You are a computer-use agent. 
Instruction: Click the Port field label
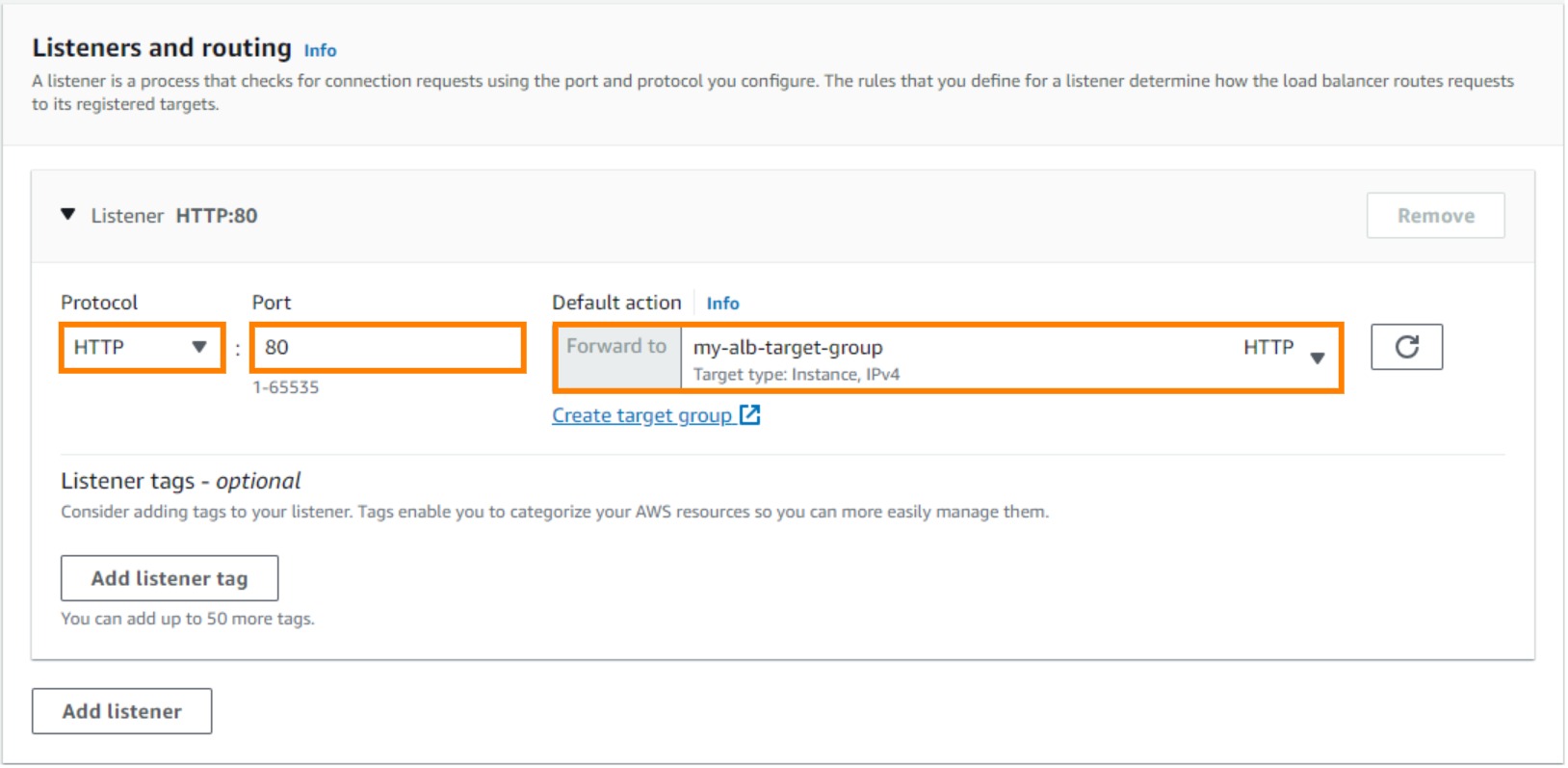272,303
